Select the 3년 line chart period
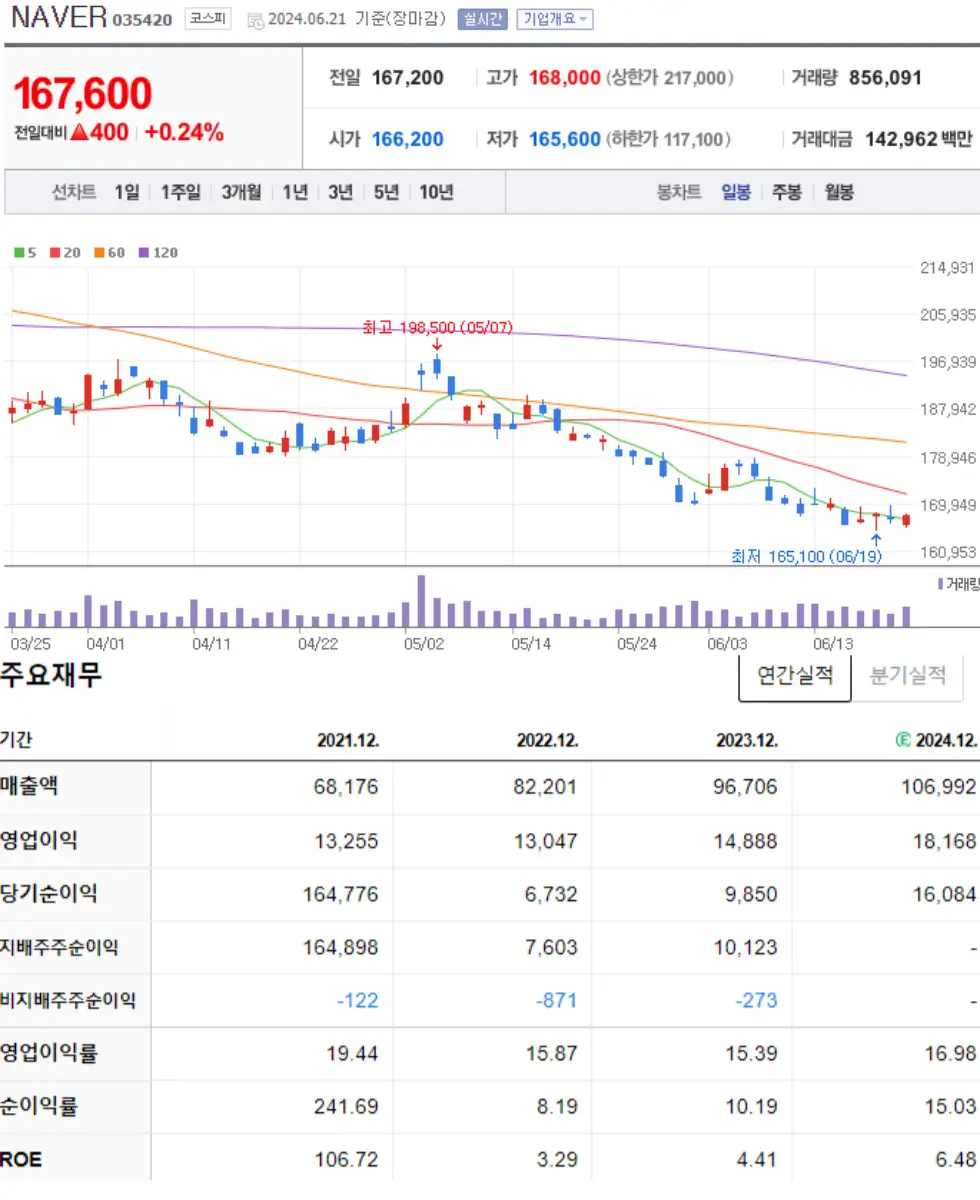 tap(340, 192)
